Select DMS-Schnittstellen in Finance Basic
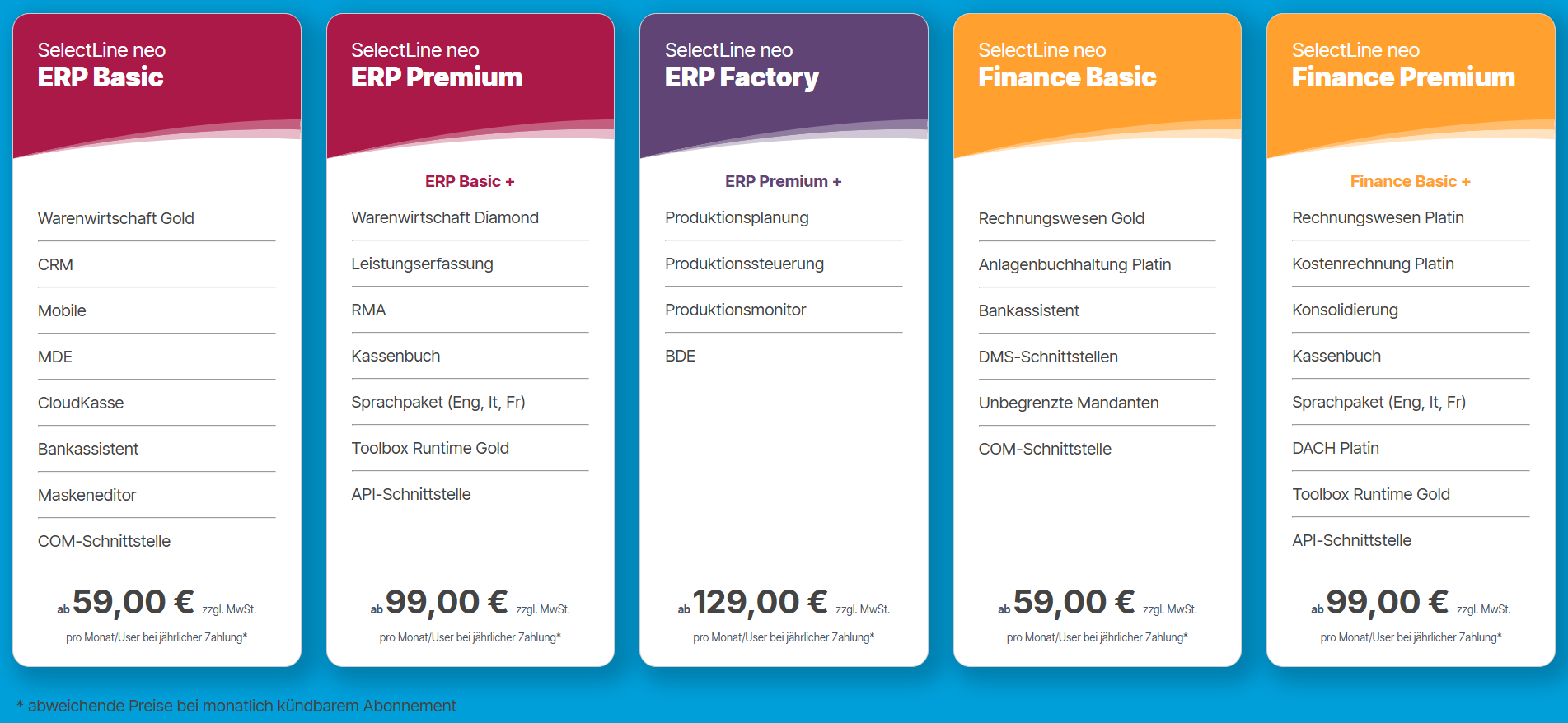 [x=1048, y=357]
